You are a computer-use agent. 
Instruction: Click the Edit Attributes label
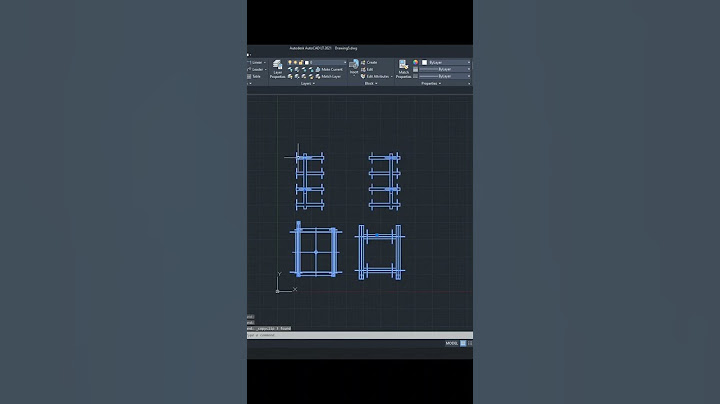[378, 76]
